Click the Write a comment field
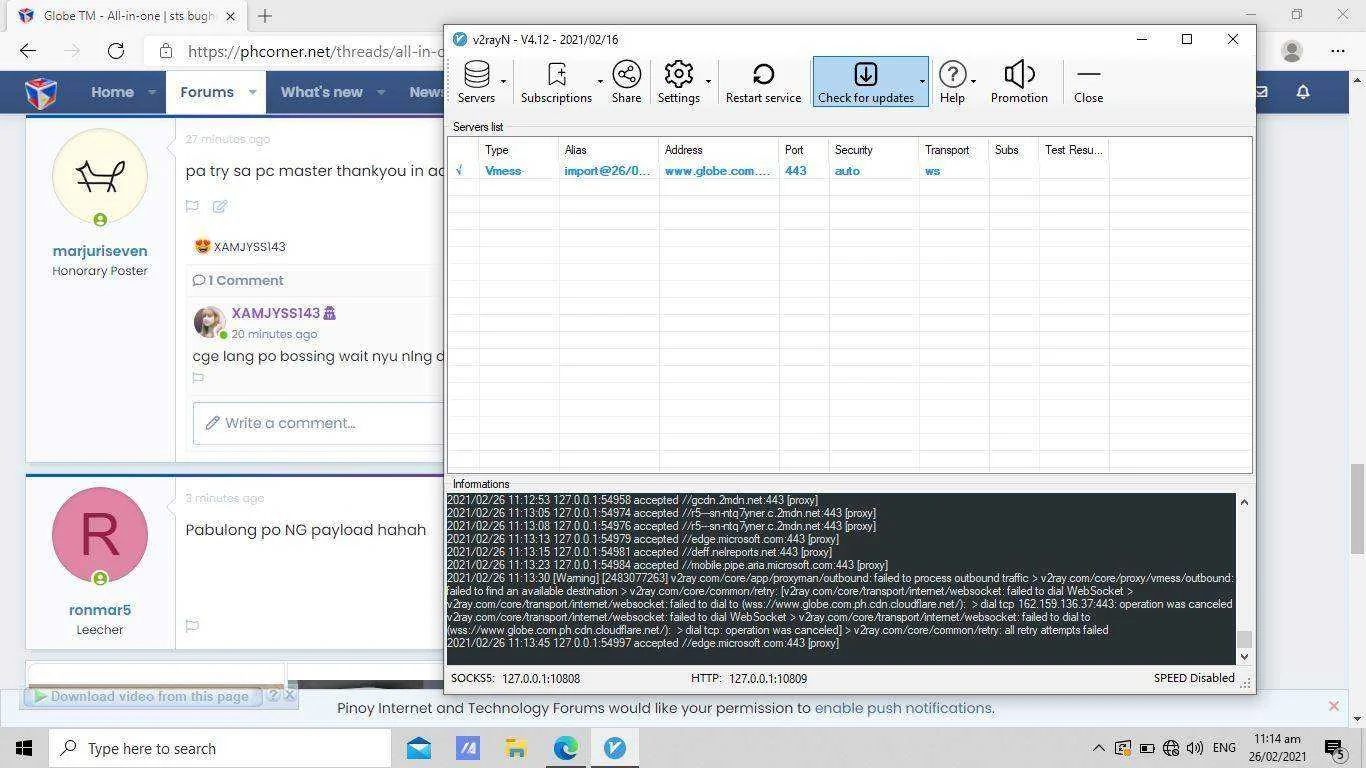1366x768 pixels. point(318,423)
